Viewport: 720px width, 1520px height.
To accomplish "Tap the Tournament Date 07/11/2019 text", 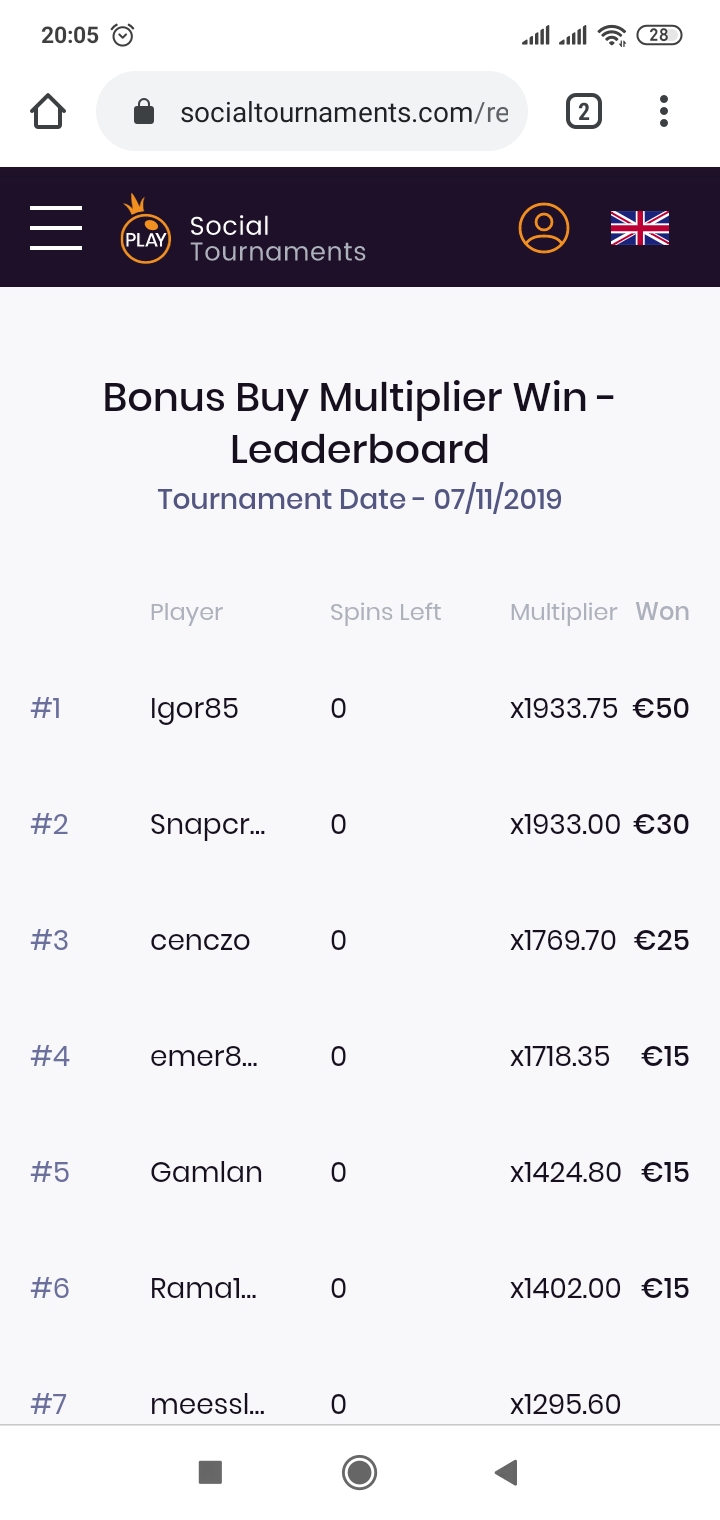I will click(x=360, y=499).
